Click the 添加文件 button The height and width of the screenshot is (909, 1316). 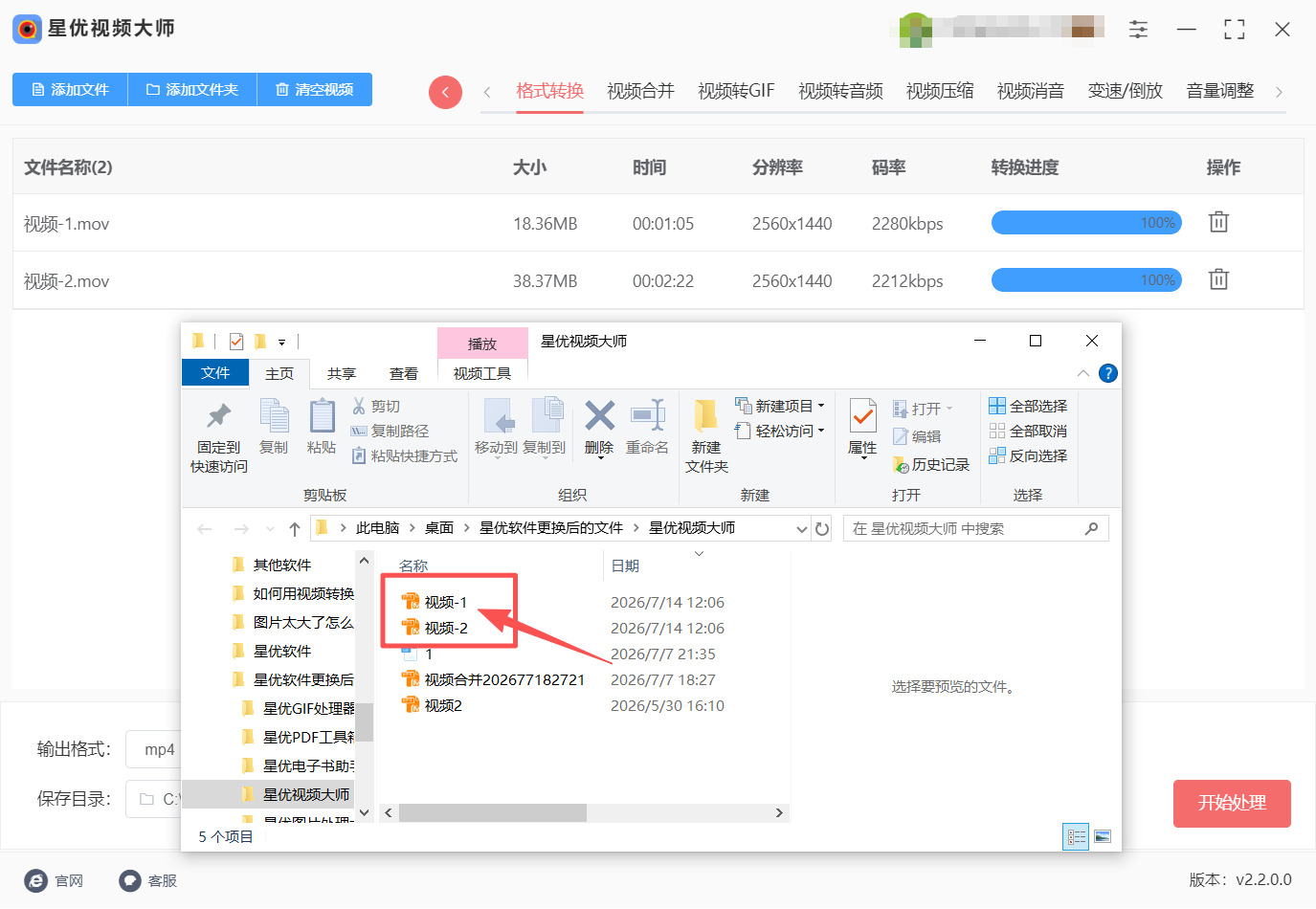coord(70,89)
